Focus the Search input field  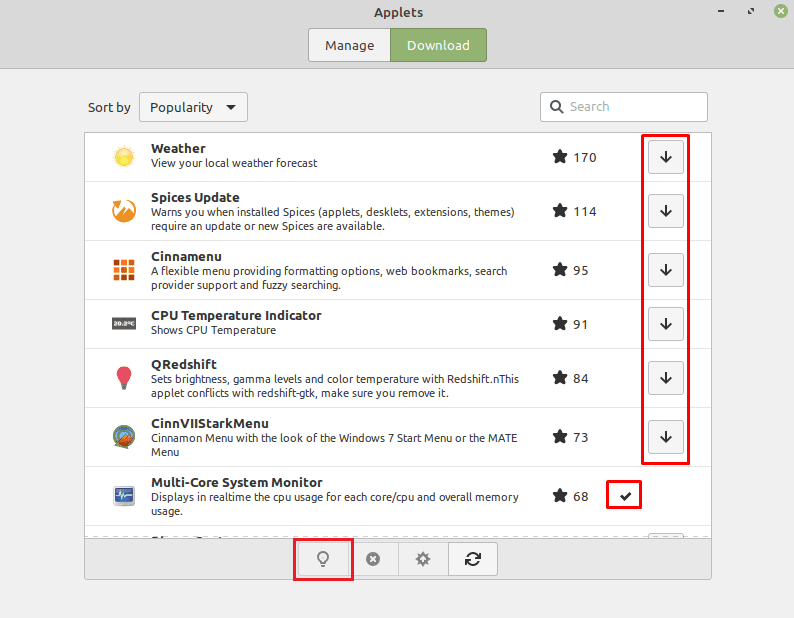pos(624,107)
